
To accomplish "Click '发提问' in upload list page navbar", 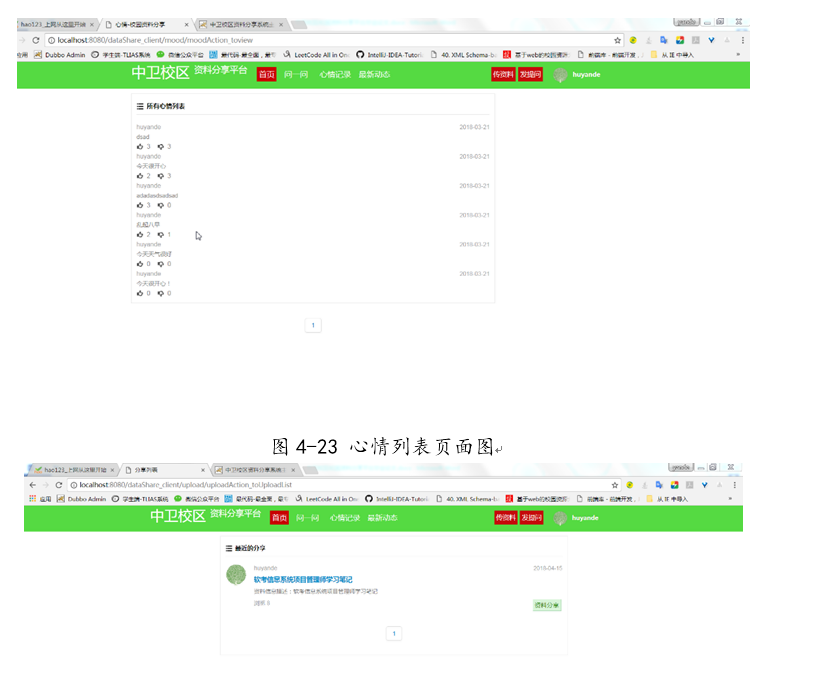I will click(x=532, y=518).
